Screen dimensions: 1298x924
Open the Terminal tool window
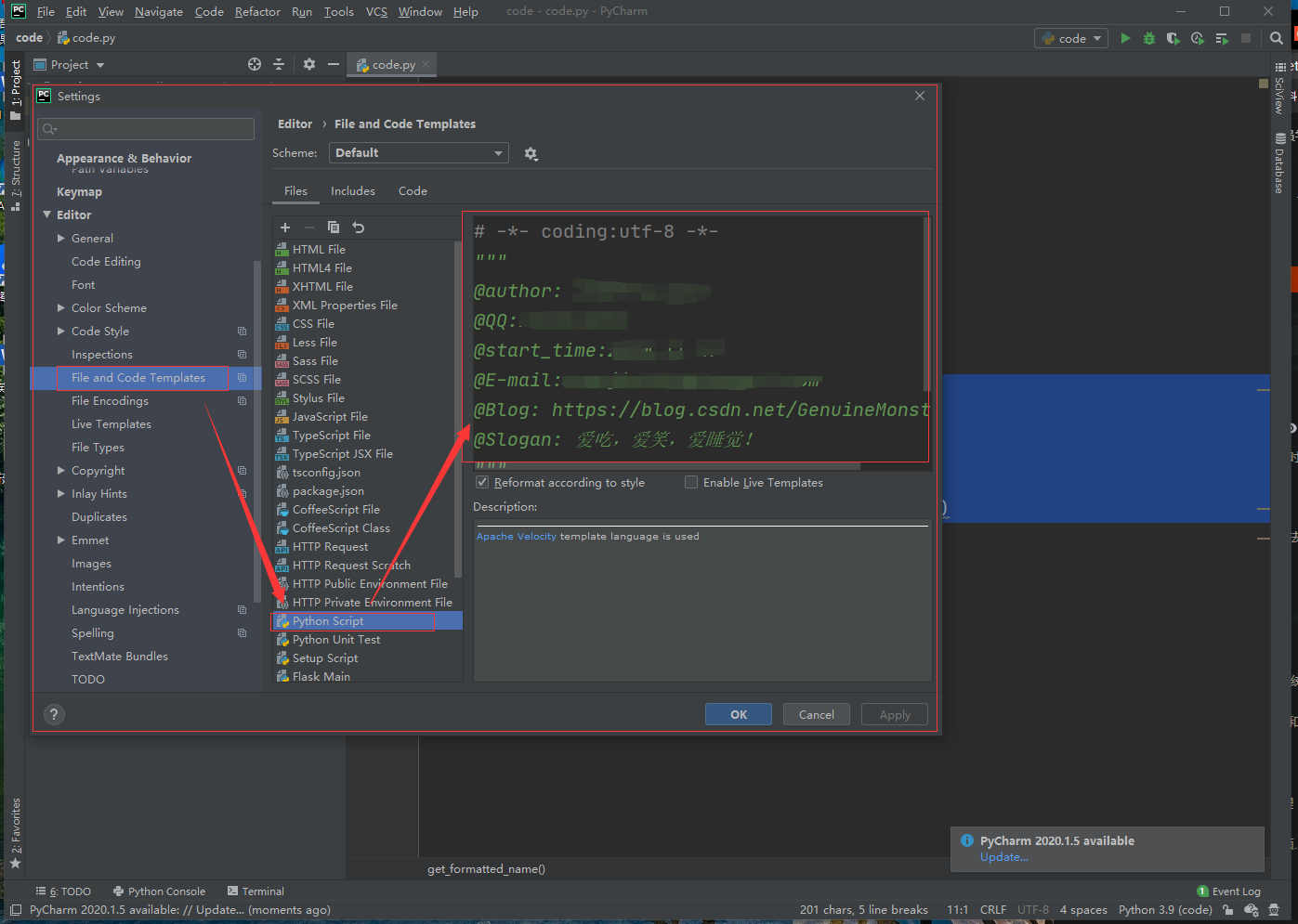tap(256, 891)
